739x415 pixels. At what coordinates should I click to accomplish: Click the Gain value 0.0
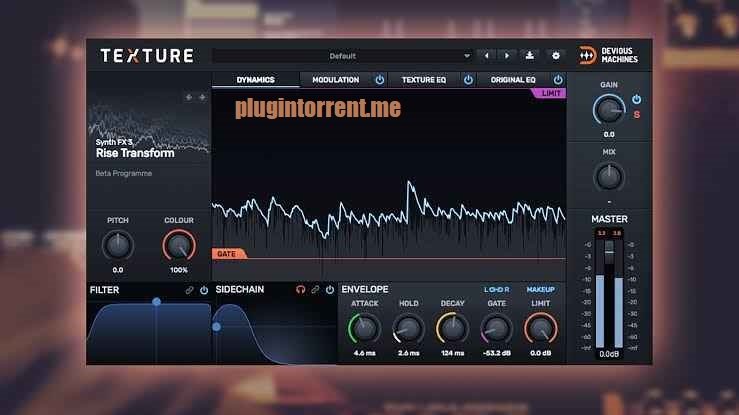[609, 135]
